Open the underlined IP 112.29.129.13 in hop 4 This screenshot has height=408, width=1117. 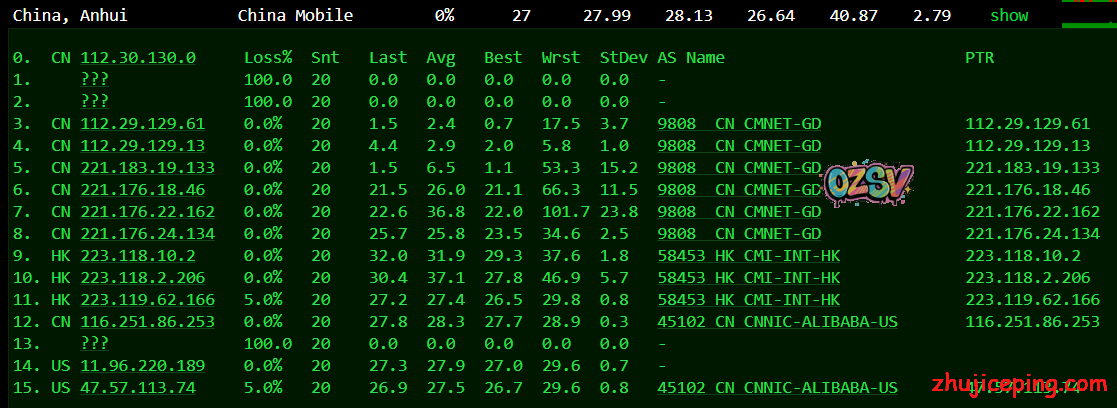click(142, 146)
